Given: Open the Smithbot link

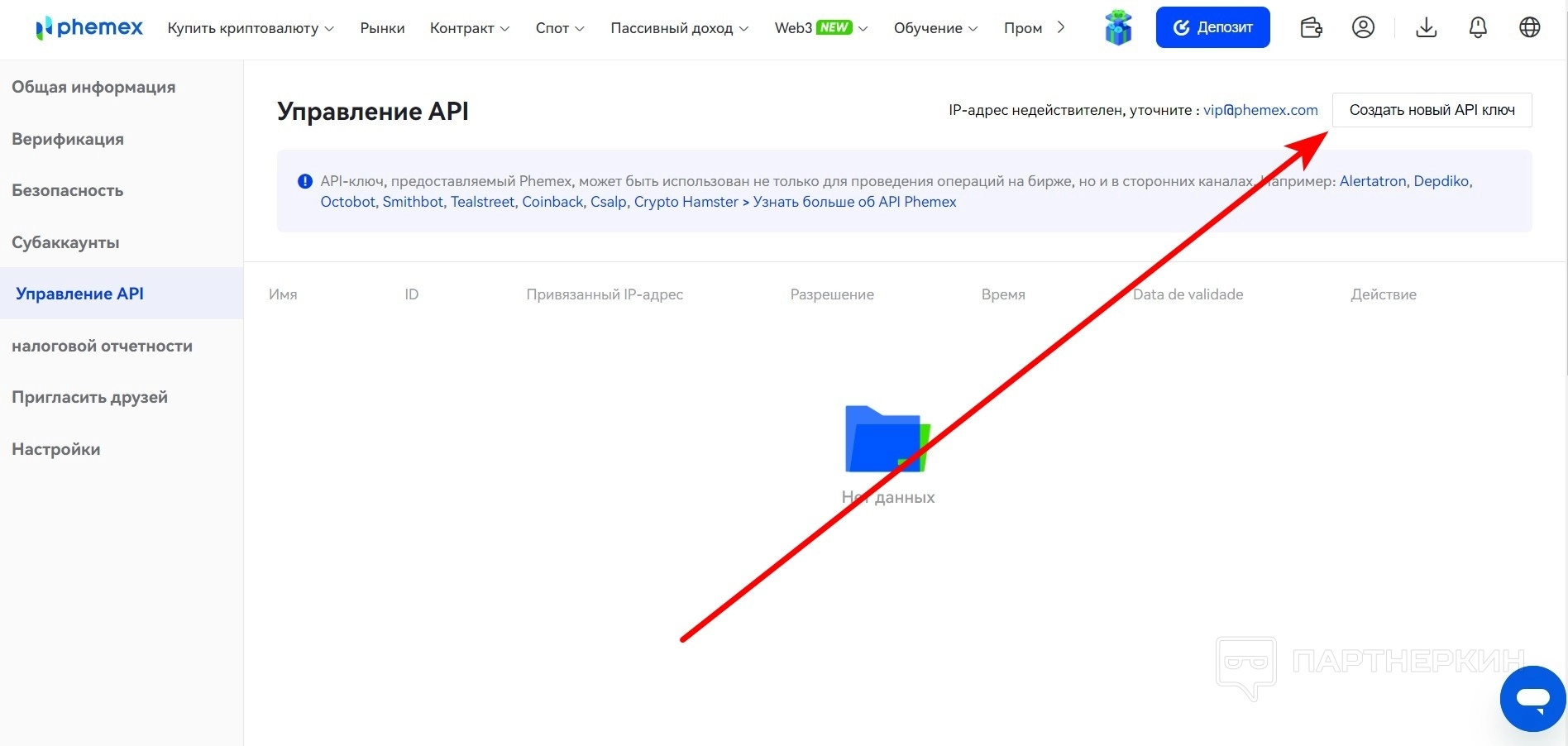Looking at the screenshot, I should [413, 202].
